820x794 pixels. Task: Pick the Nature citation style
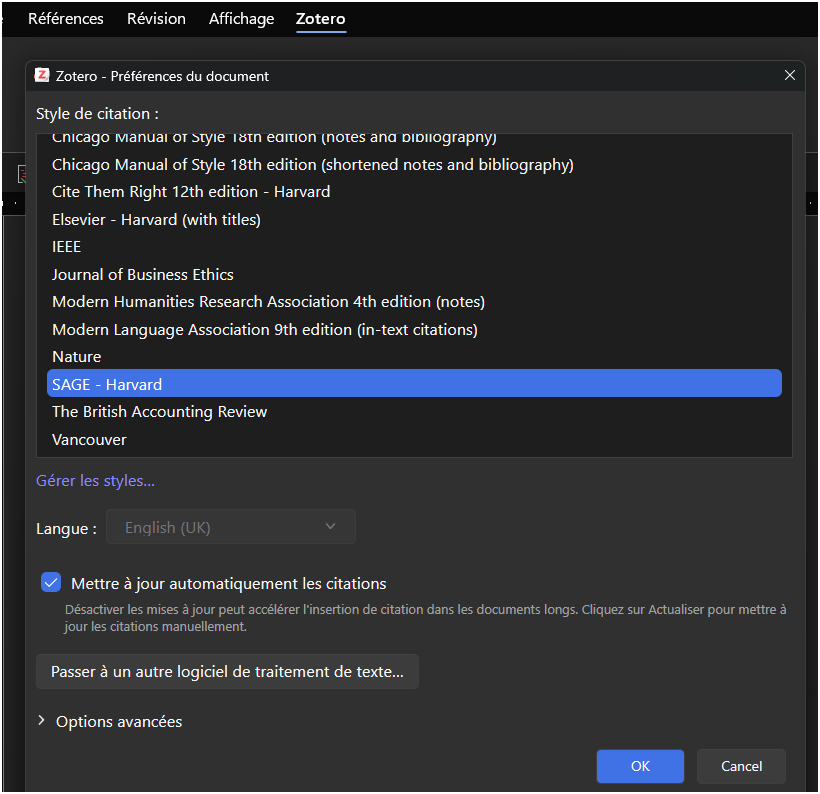[x=414, y=357]
